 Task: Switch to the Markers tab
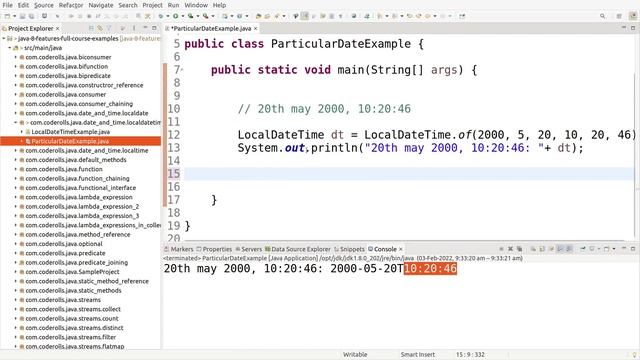(178, 249)
